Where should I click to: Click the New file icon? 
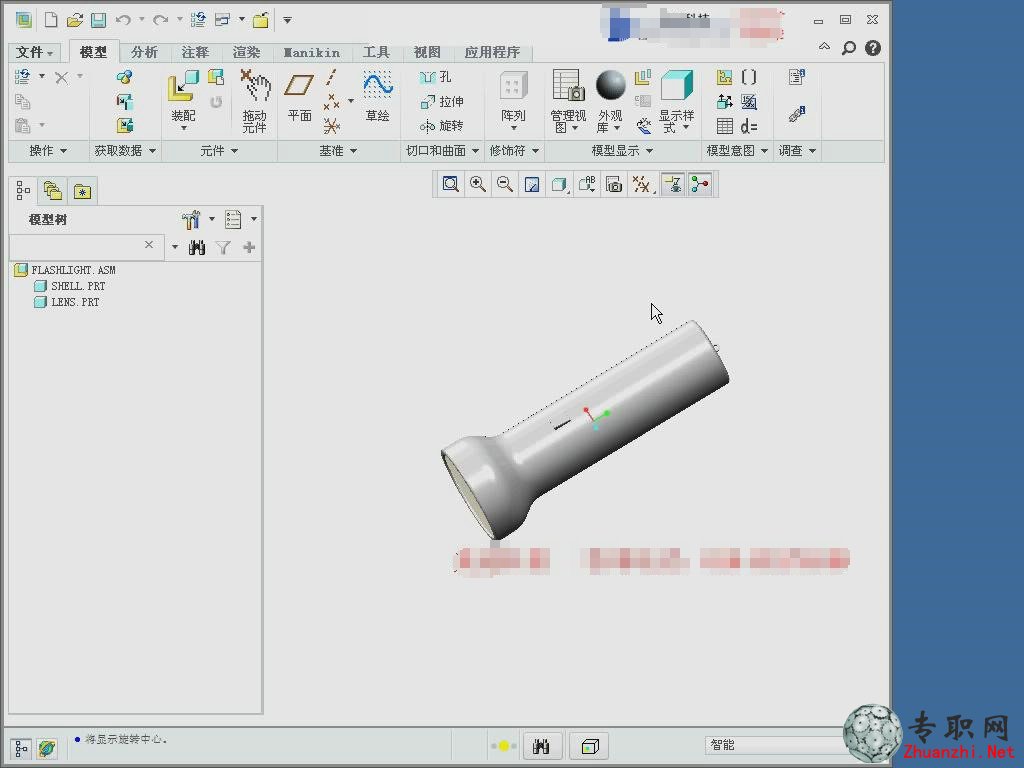50,20
